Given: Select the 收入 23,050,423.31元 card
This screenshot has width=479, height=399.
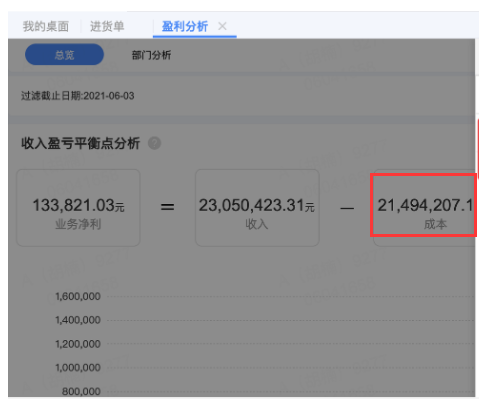Looking at the screenshot, I should [x=257, y=208].
